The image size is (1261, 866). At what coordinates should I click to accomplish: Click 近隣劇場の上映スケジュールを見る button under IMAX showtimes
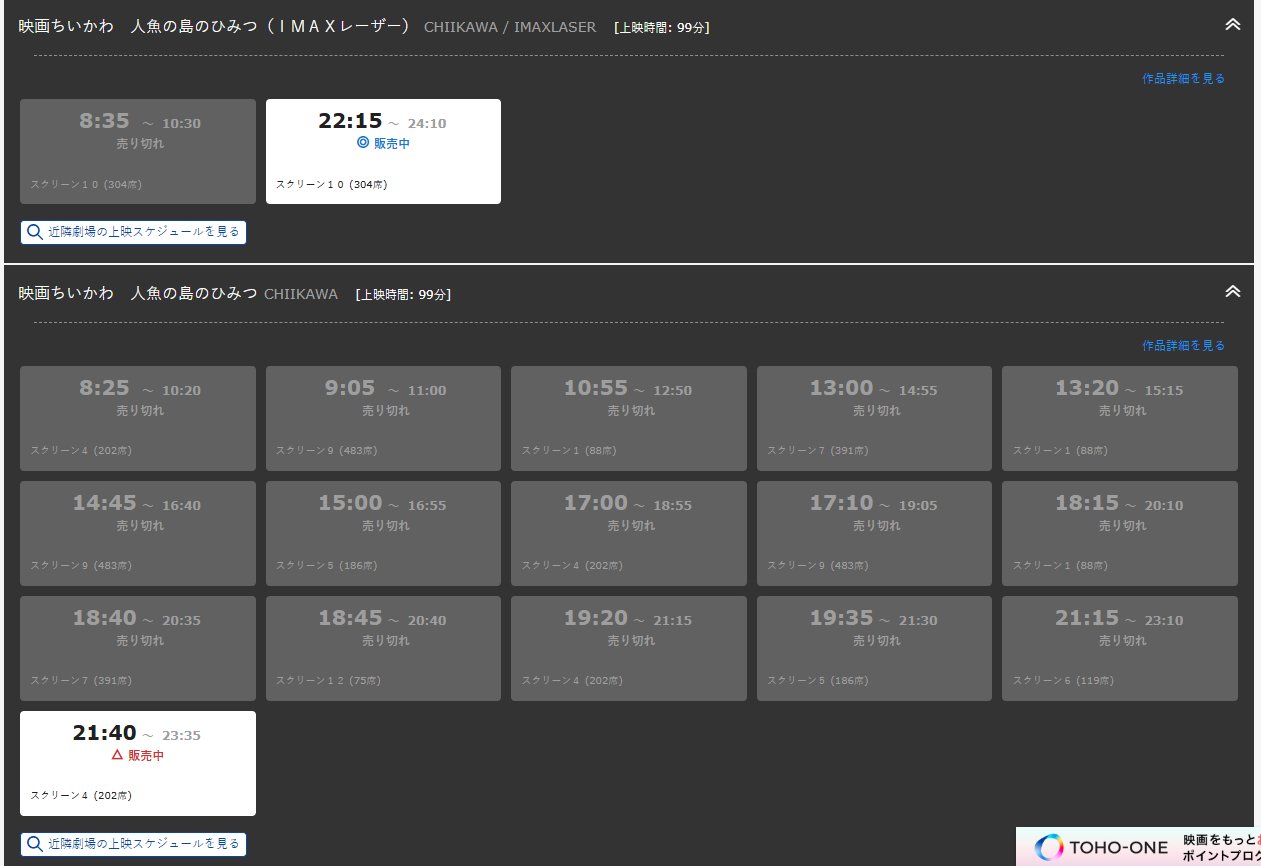click(x=133, y=232)
